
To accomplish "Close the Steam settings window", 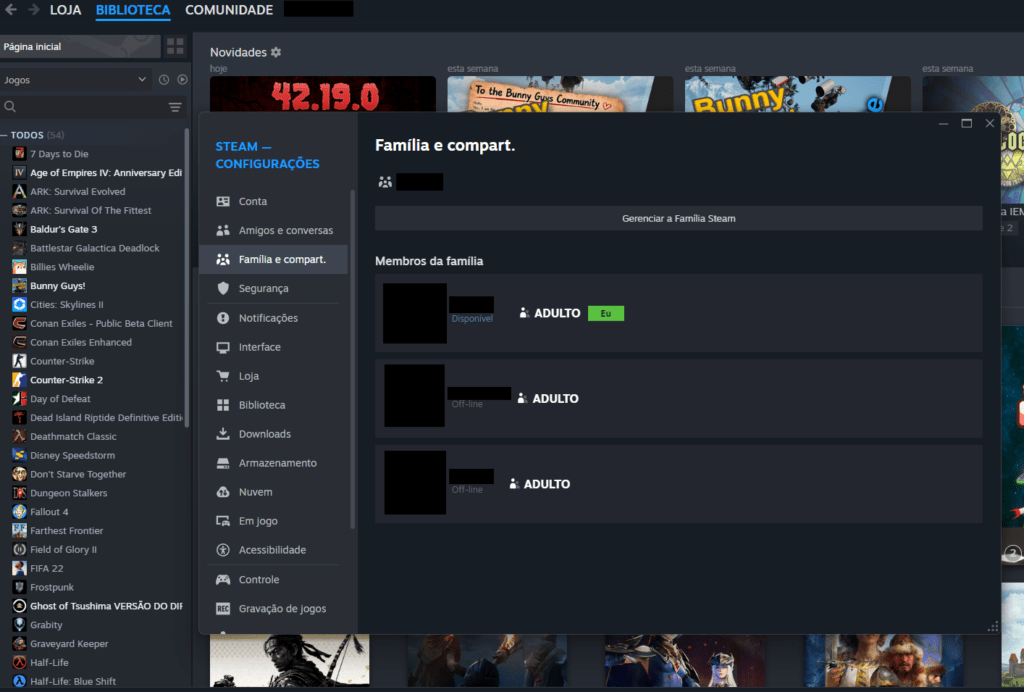I will click(990, 123).
